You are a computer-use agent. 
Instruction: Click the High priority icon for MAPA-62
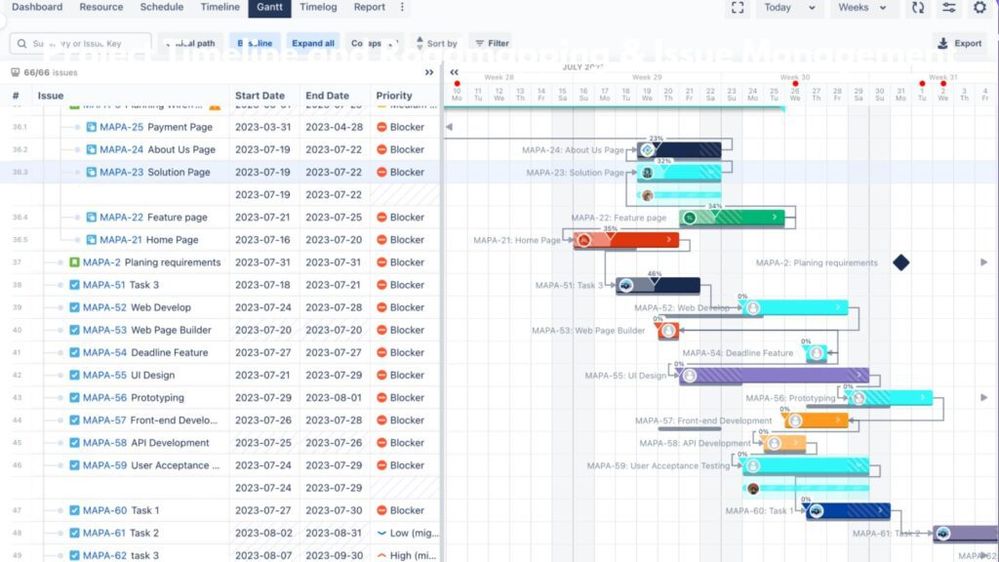click(x=382, y=556)
